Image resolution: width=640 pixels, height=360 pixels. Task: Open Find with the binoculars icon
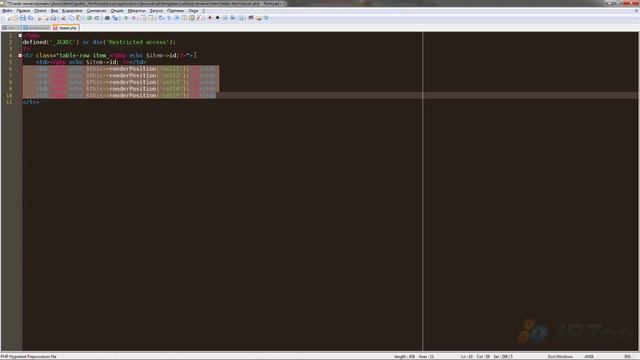pos(107,18)
